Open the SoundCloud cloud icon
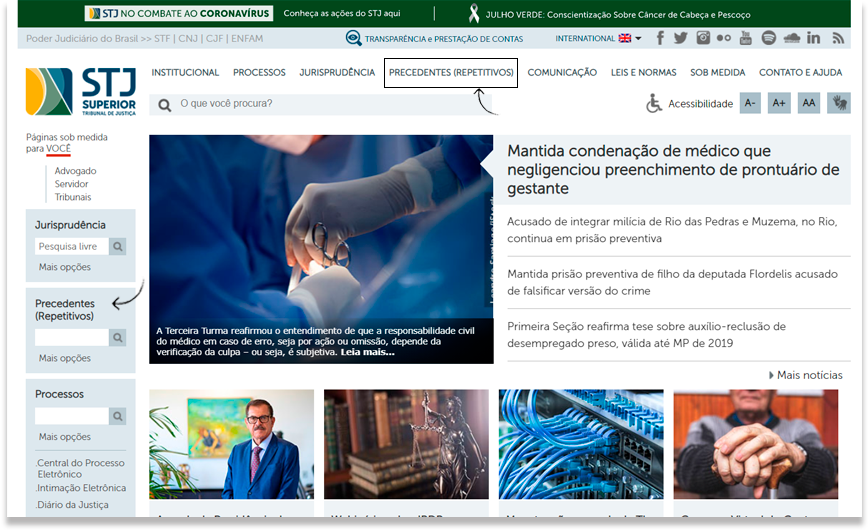The height and width of the screenshot is (531, 868). pyautogui.click(x=792, y=38)
